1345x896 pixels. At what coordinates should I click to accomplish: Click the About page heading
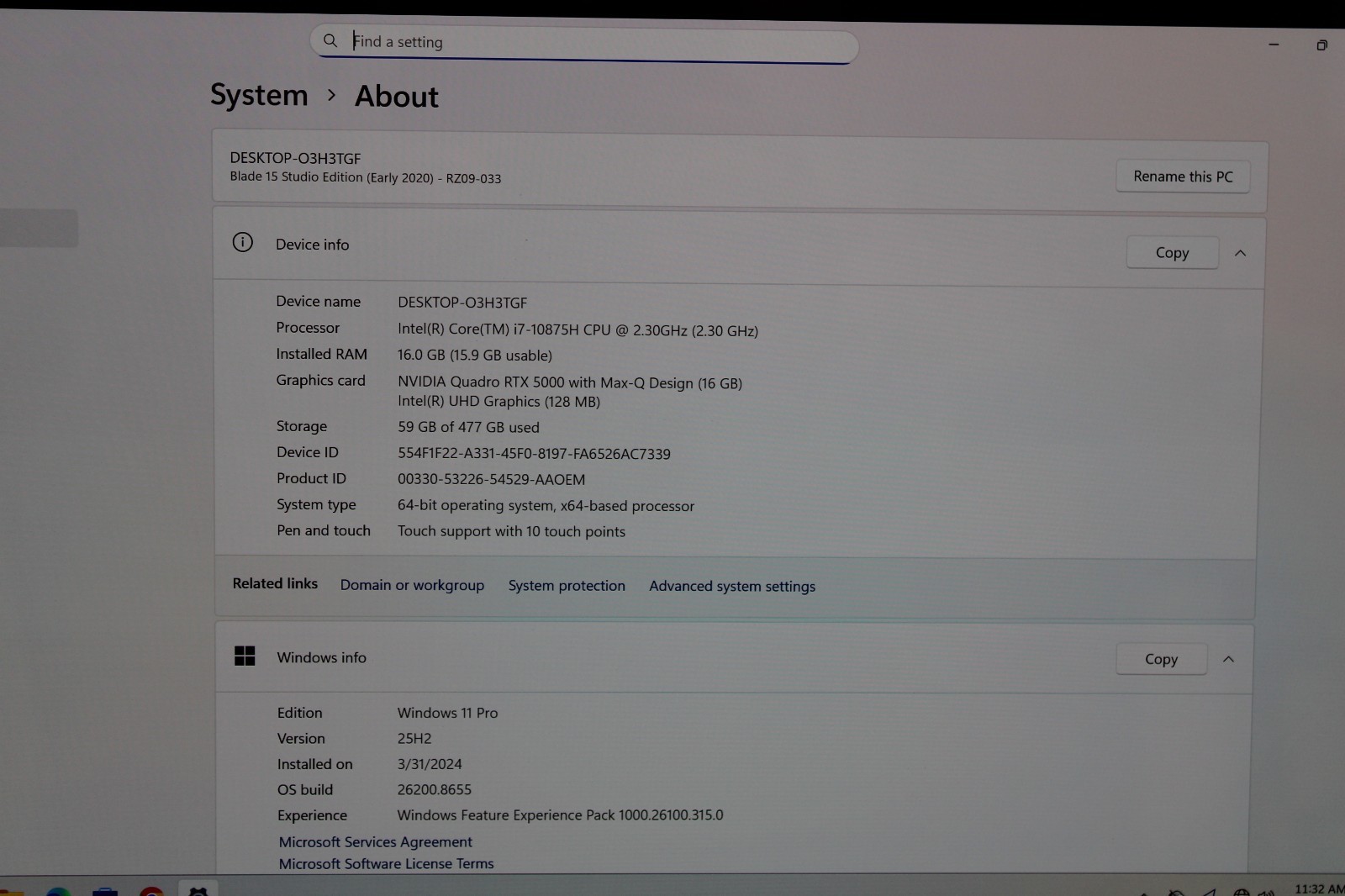click(396, 97)
